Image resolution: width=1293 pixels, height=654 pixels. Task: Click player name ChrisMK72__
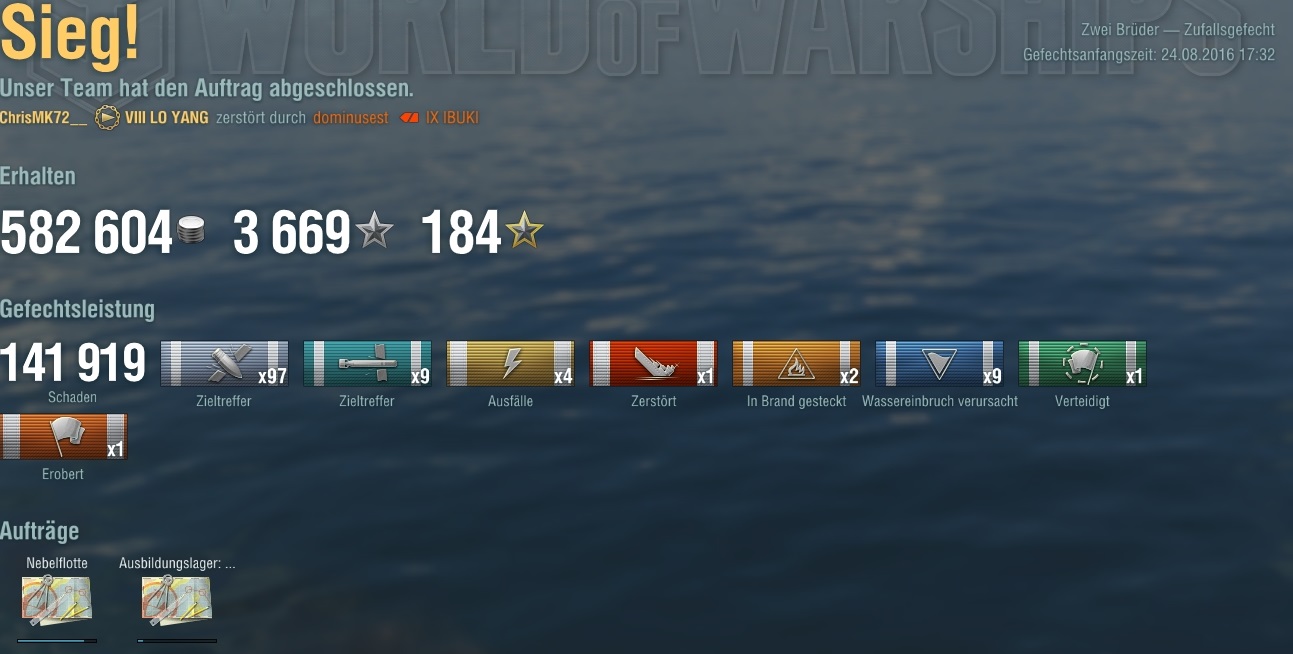(x=43, y=118)
